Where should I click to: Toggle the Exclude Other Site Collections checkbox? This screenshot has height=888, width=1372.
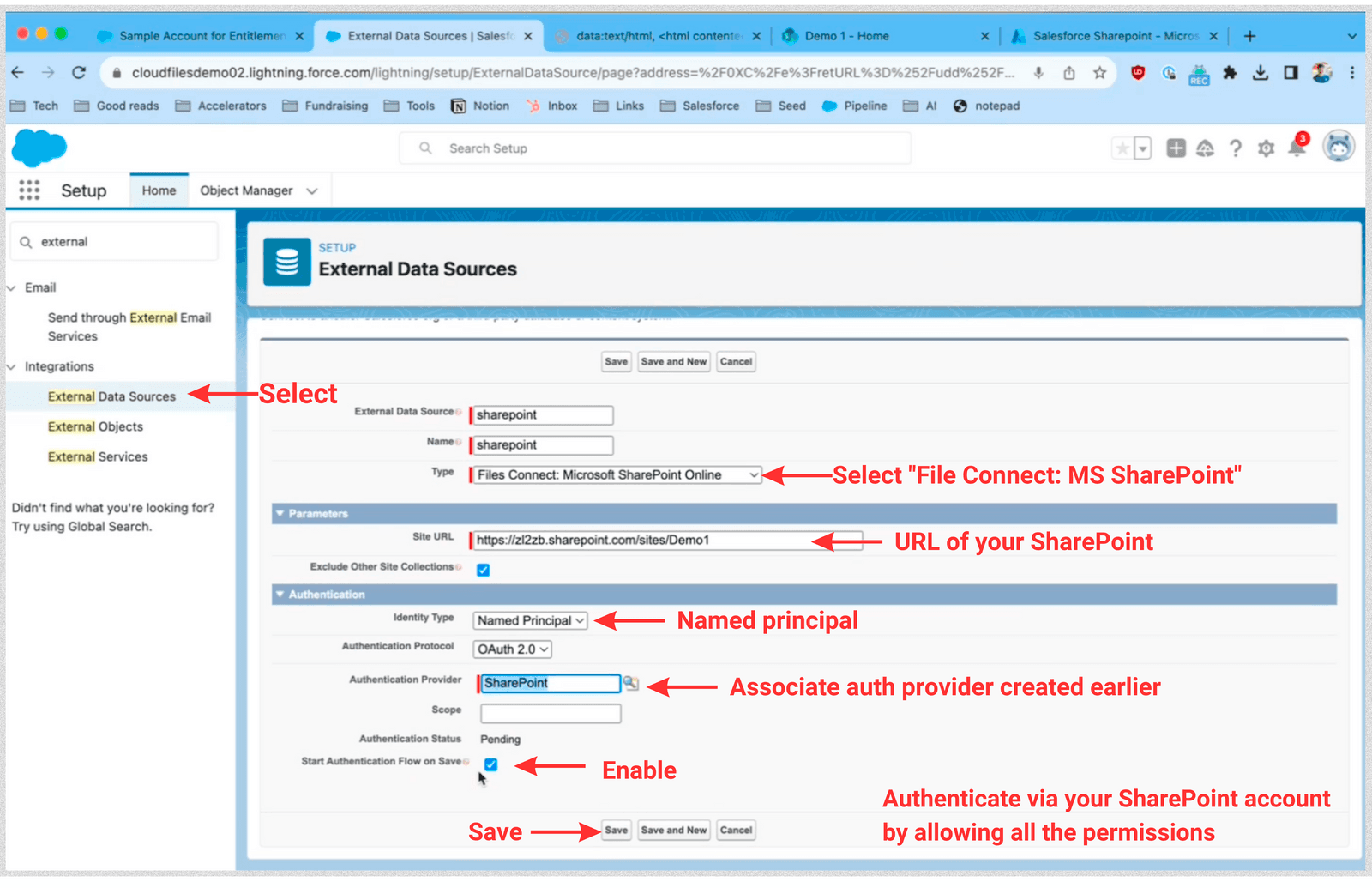[x=483, y=569]
